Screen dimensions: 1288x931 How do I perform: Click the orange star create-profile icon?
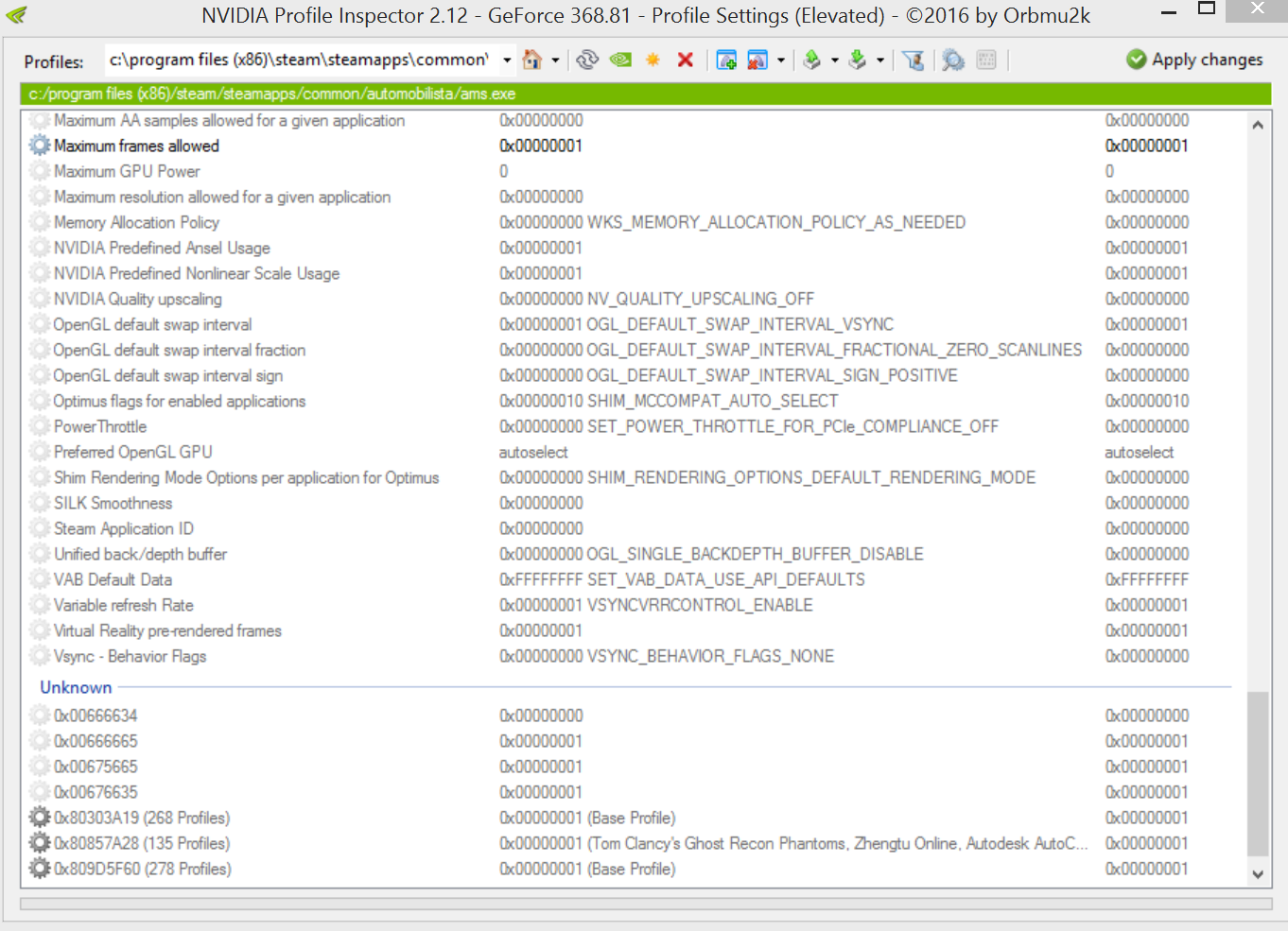coord(653,60)
